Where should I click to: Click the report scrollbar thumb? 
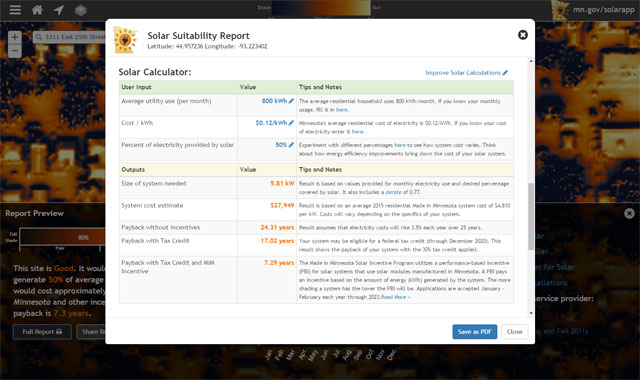point(531,216)
